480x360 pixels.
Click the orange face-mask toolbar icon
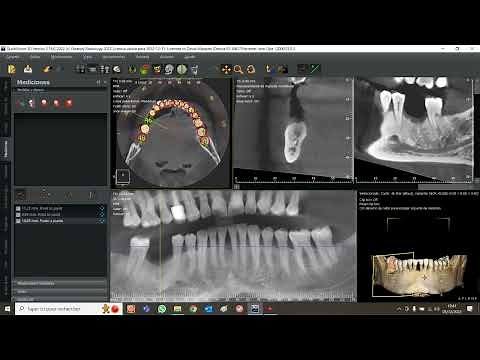[157, 69]
